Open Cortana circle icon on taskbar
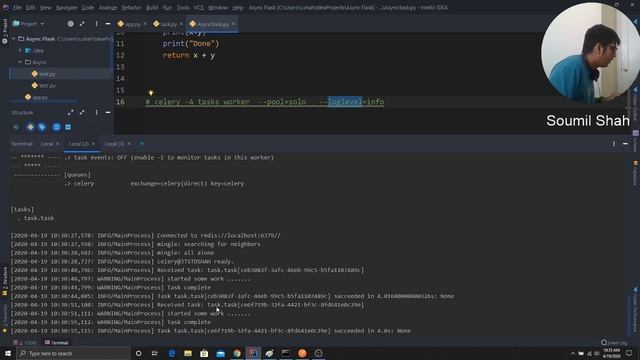Image resolution: width=640 pixels, height=360 pixels. click(138, 353)
